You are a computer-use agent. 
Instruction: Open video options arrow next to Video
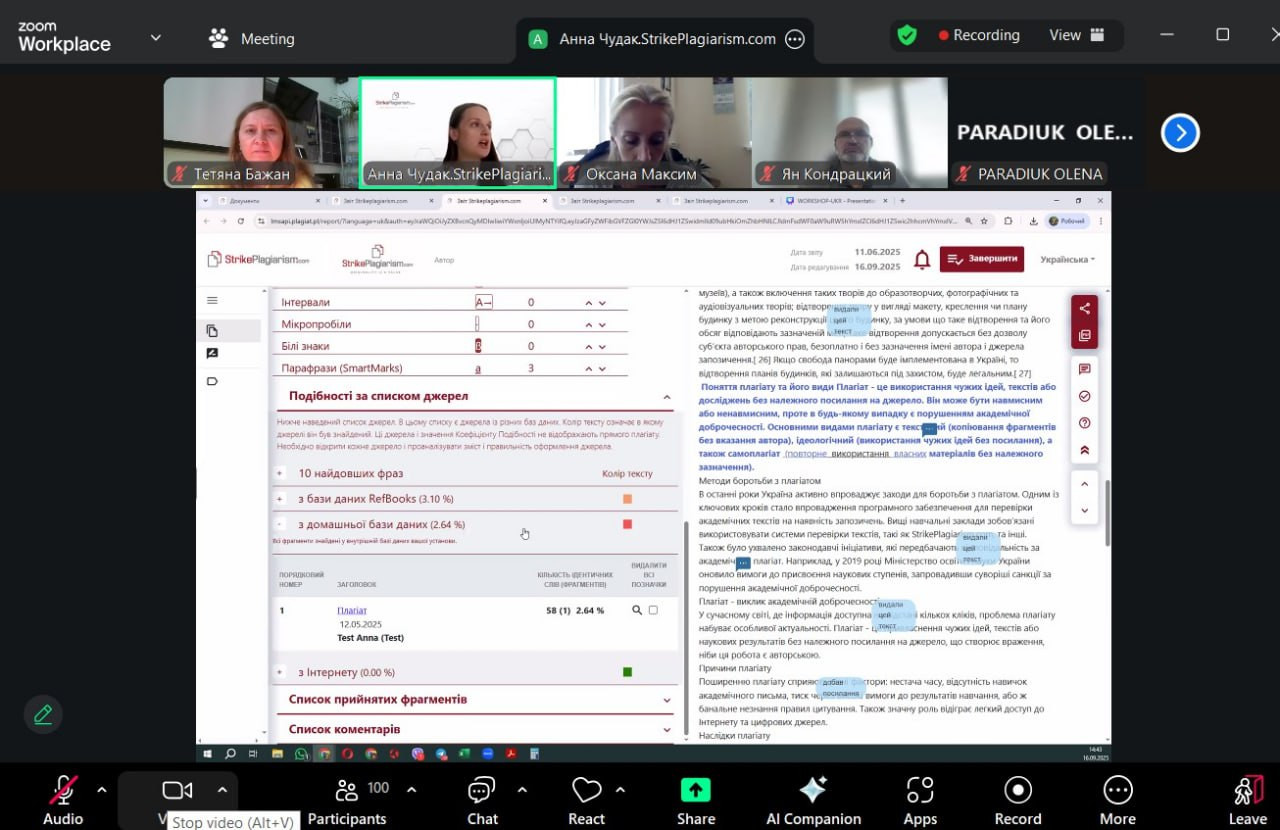click(222, 790)
